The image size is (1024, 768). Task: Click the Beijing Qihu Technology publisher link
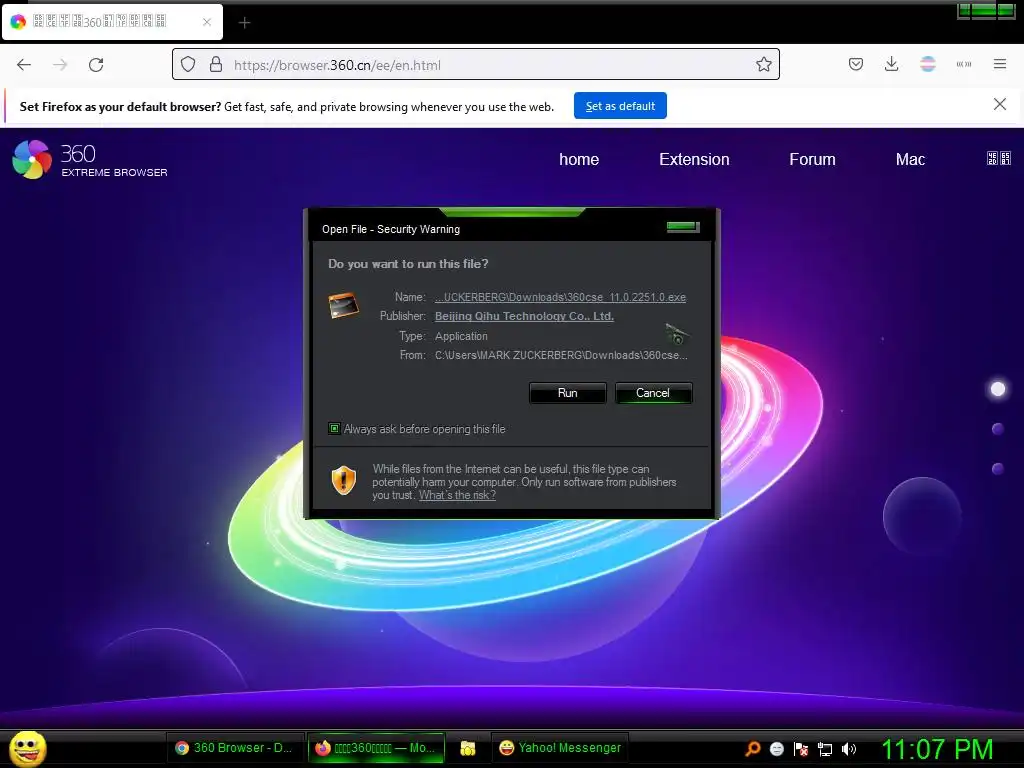click(524, 316)
